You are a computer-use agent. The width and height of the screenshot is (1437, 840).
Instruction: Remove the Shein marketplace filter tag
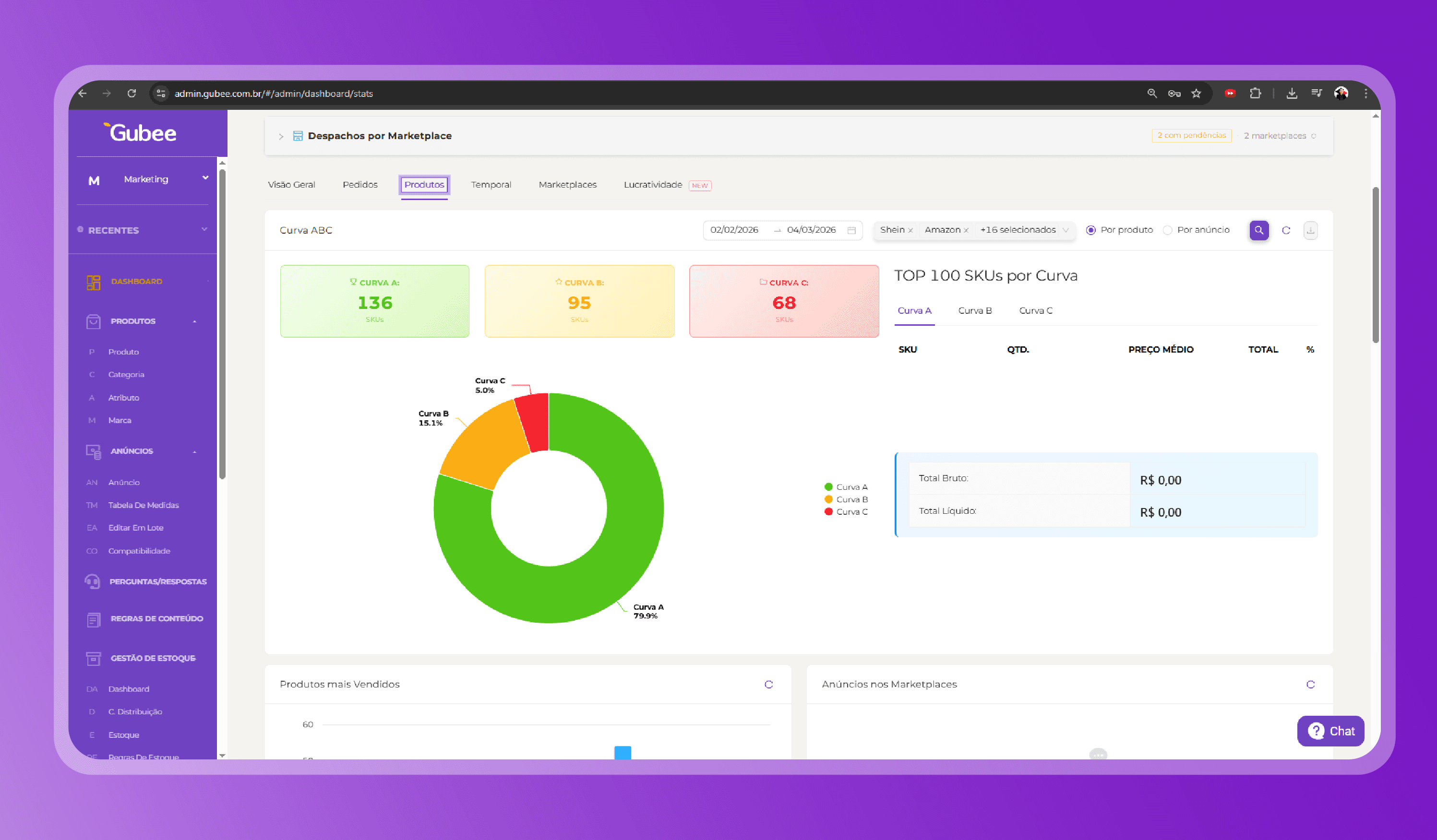click(x=910, y=231)
